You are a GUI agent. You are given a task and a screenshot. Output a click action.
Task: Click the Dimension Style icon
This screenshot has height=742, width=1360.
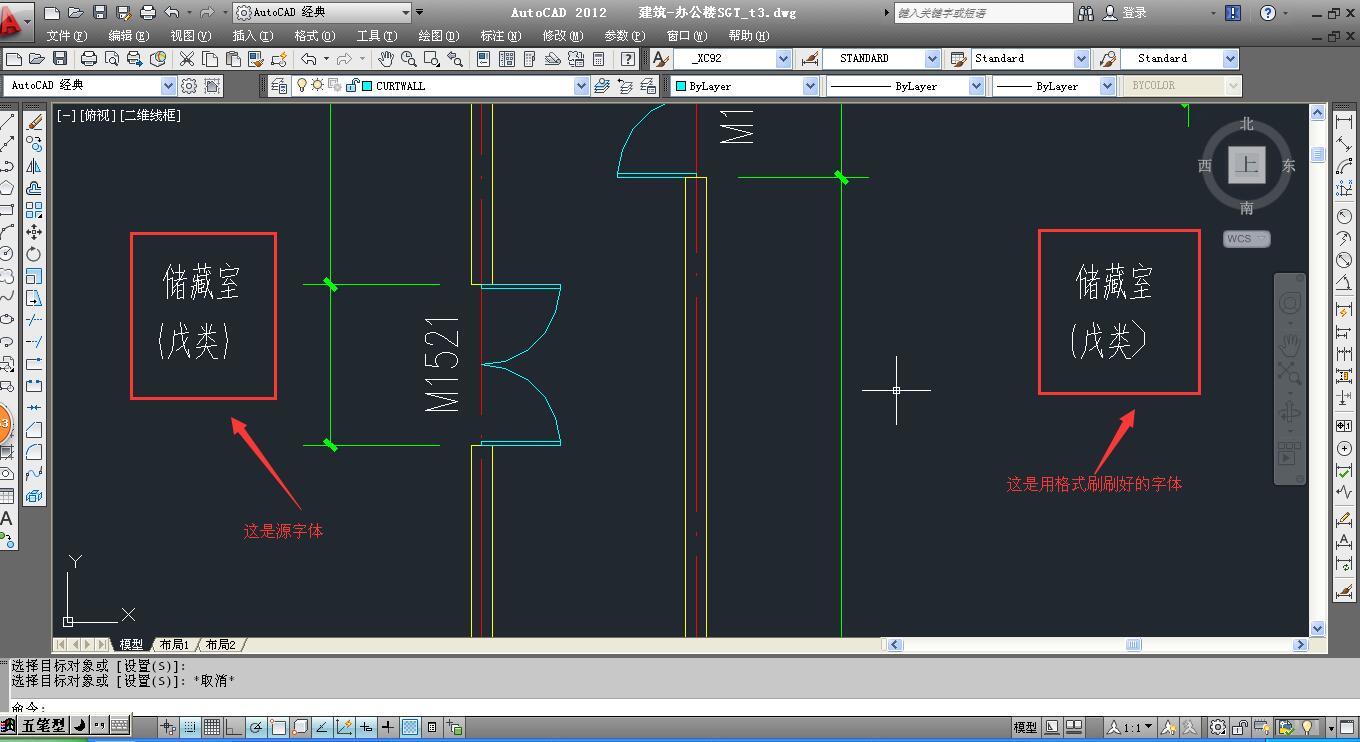[809, 59]
